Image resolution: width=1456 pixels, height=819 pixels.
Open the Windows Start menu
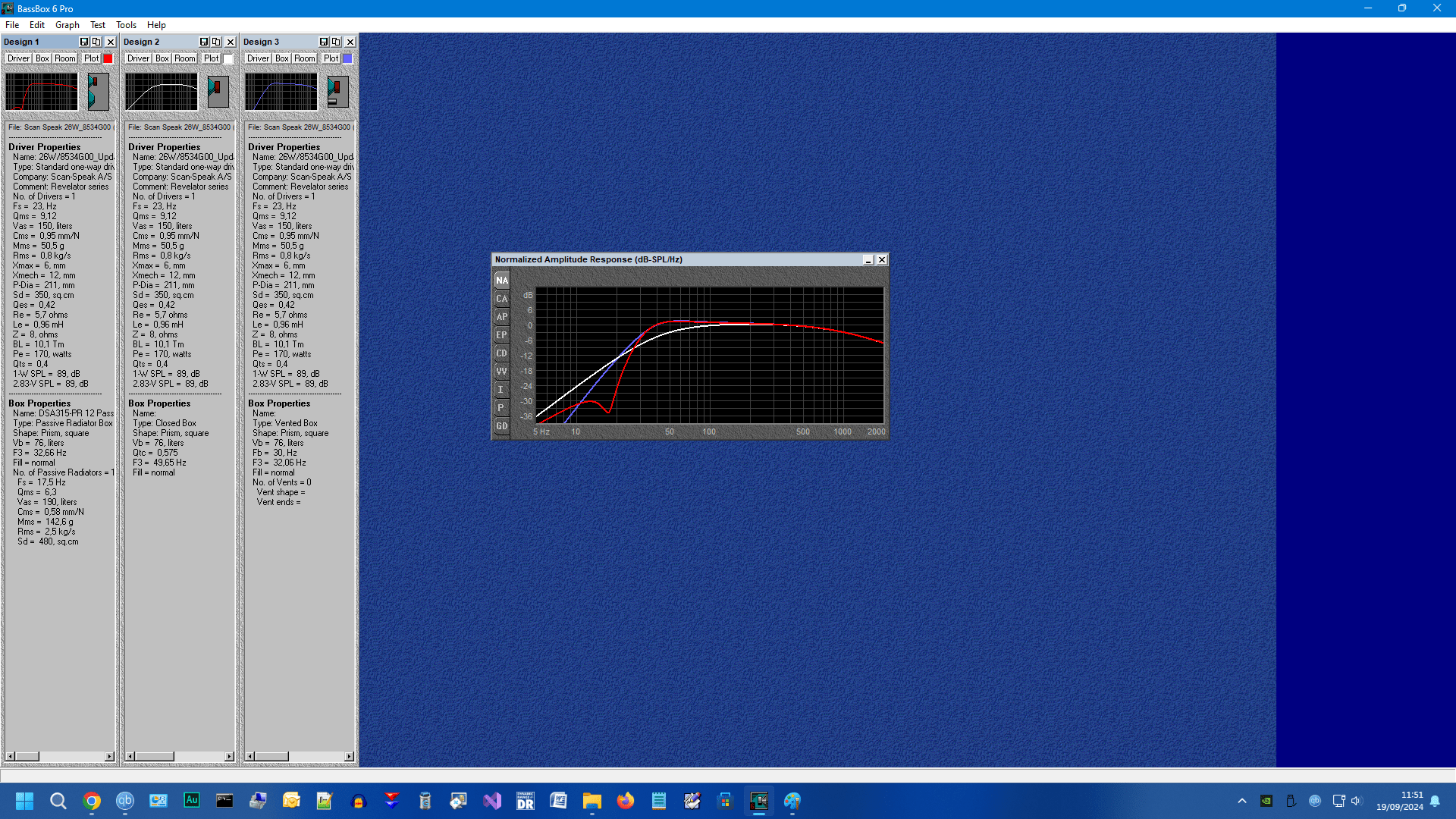(x=24, y=801)
